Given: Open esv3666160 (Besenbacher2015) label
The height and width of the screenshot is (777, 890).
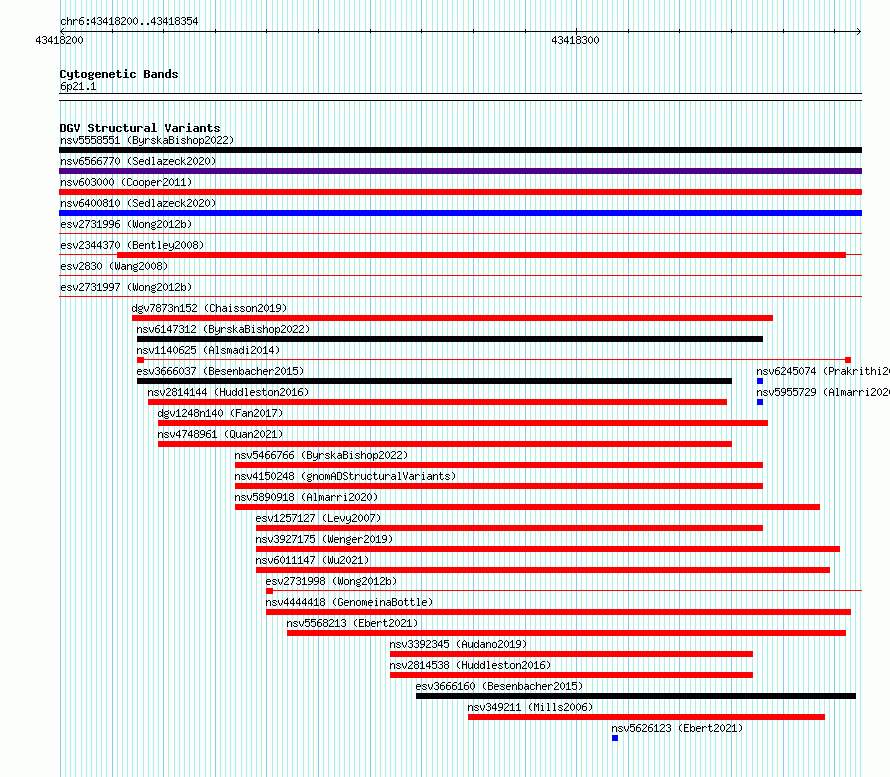Looking at the screenshot, I should (x=499, y=686).
